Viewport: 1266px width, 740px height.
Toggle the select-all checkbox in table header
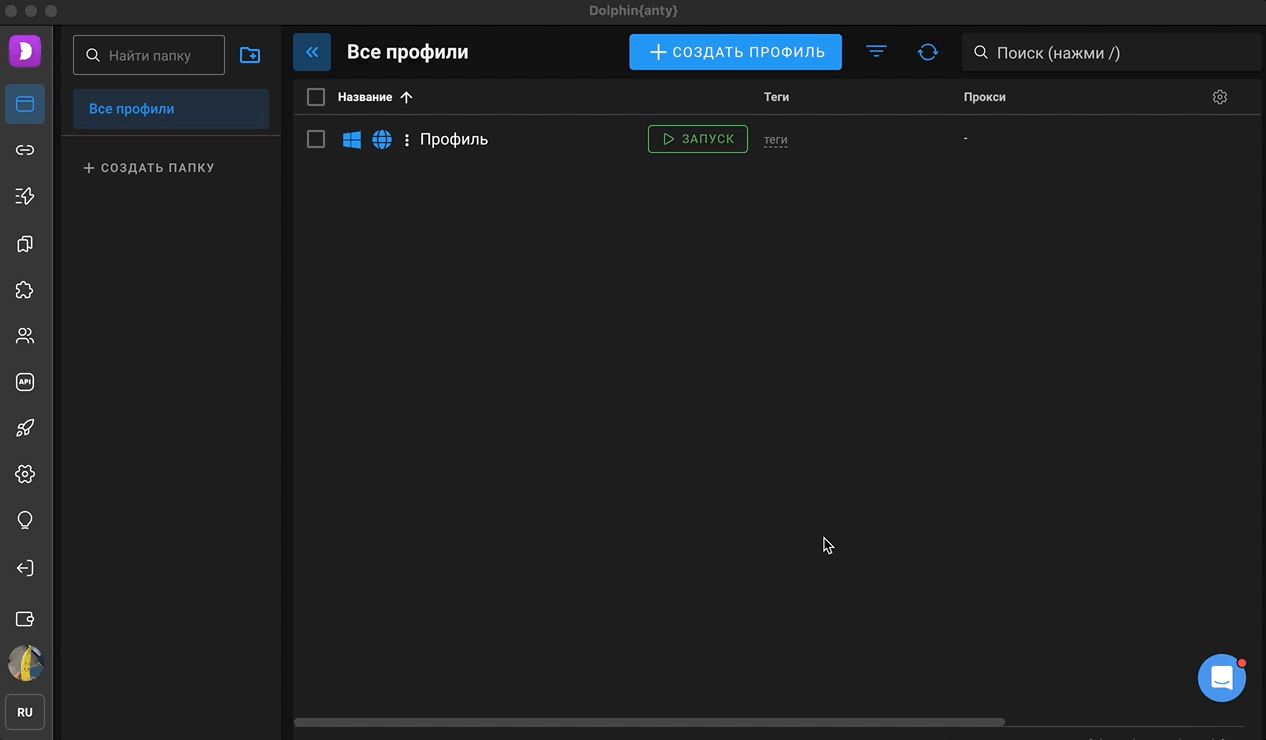316,97
